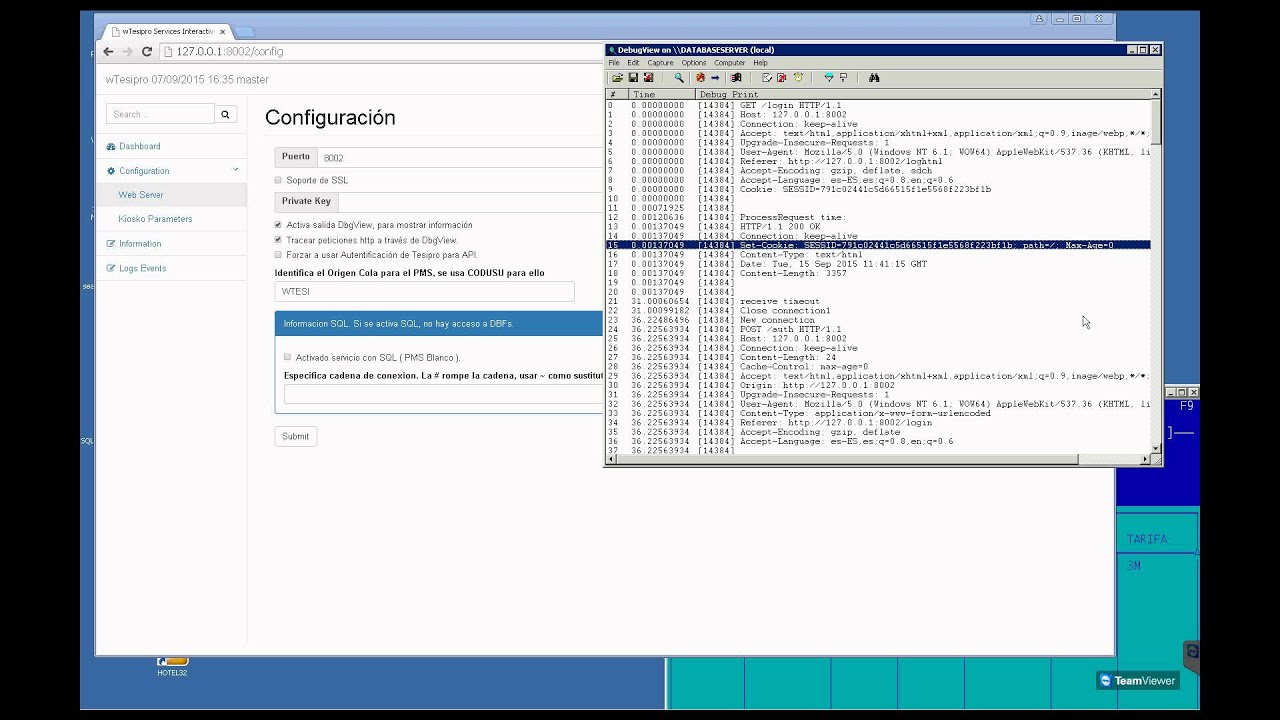
Task: Toggle Activa salida DbgView checkbox
Action: [278, 225]
